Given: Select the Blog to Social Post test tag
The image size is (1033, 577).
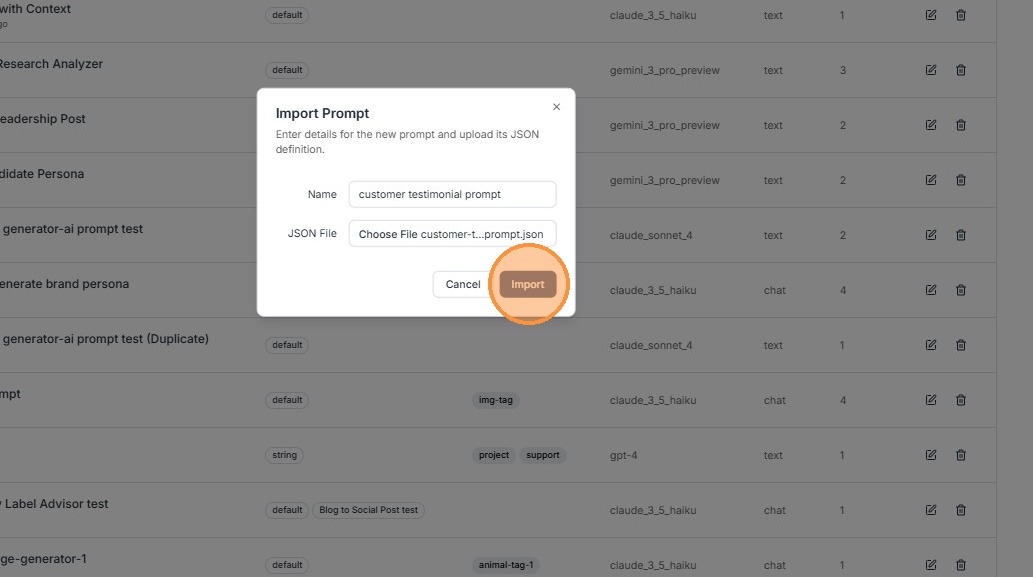Looking at the screenshot, I should point(368,510).
